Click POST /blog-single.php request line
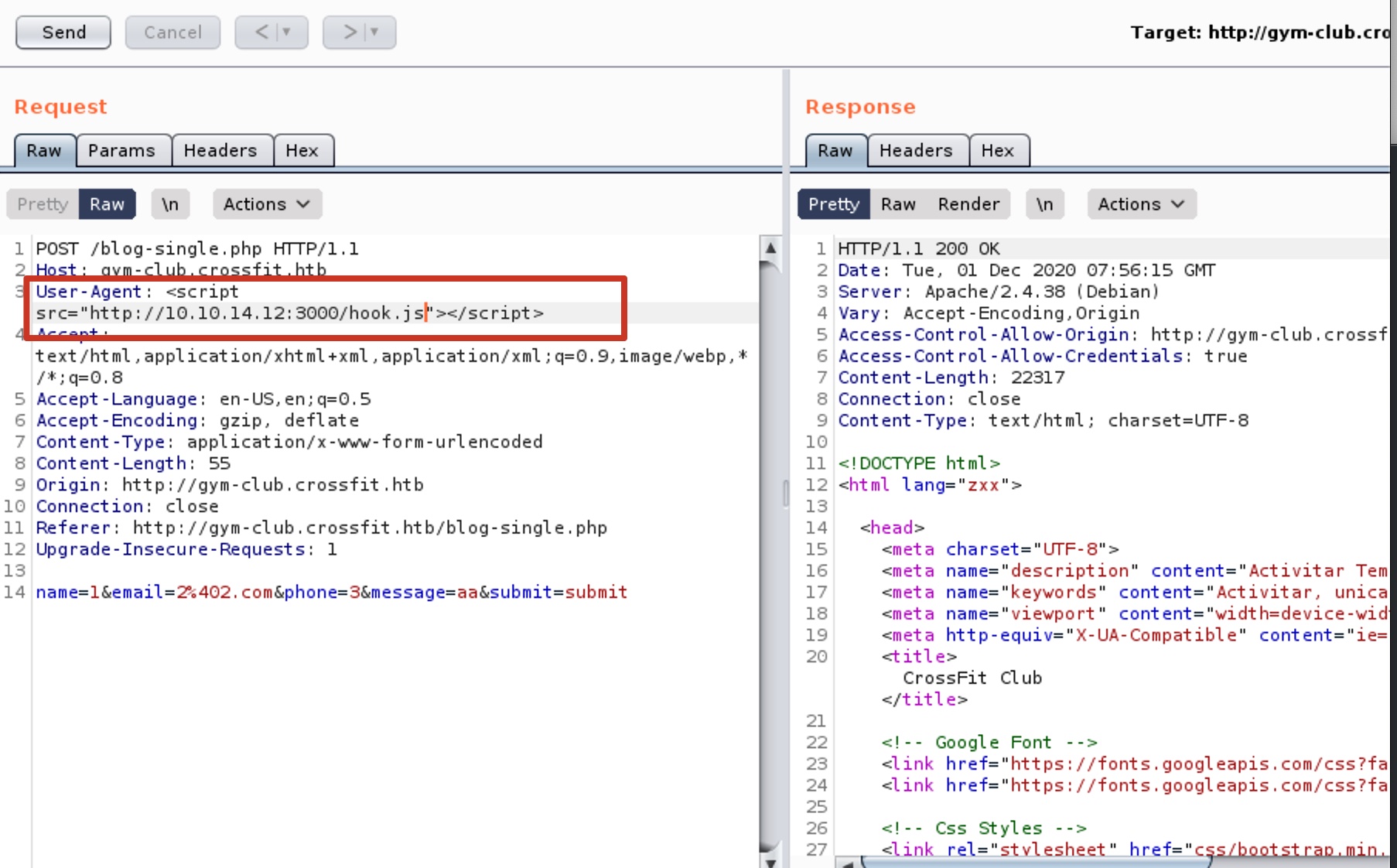This screenshot has width=1397, height=868. pyautogui.click(x=197, y=249)
